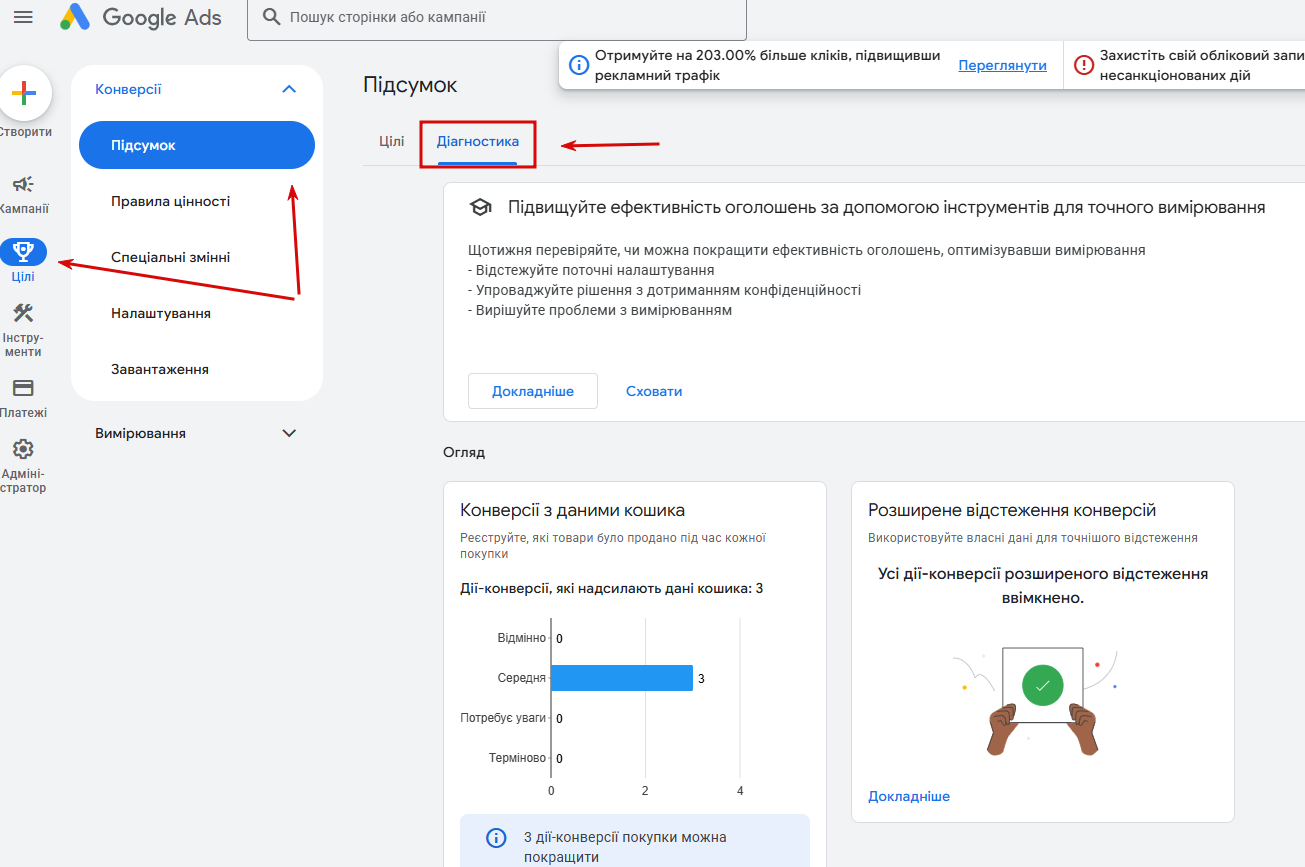Switch to the Цілі tab
This screenshot has height=867, width=1305.
[x=392, y=142]
